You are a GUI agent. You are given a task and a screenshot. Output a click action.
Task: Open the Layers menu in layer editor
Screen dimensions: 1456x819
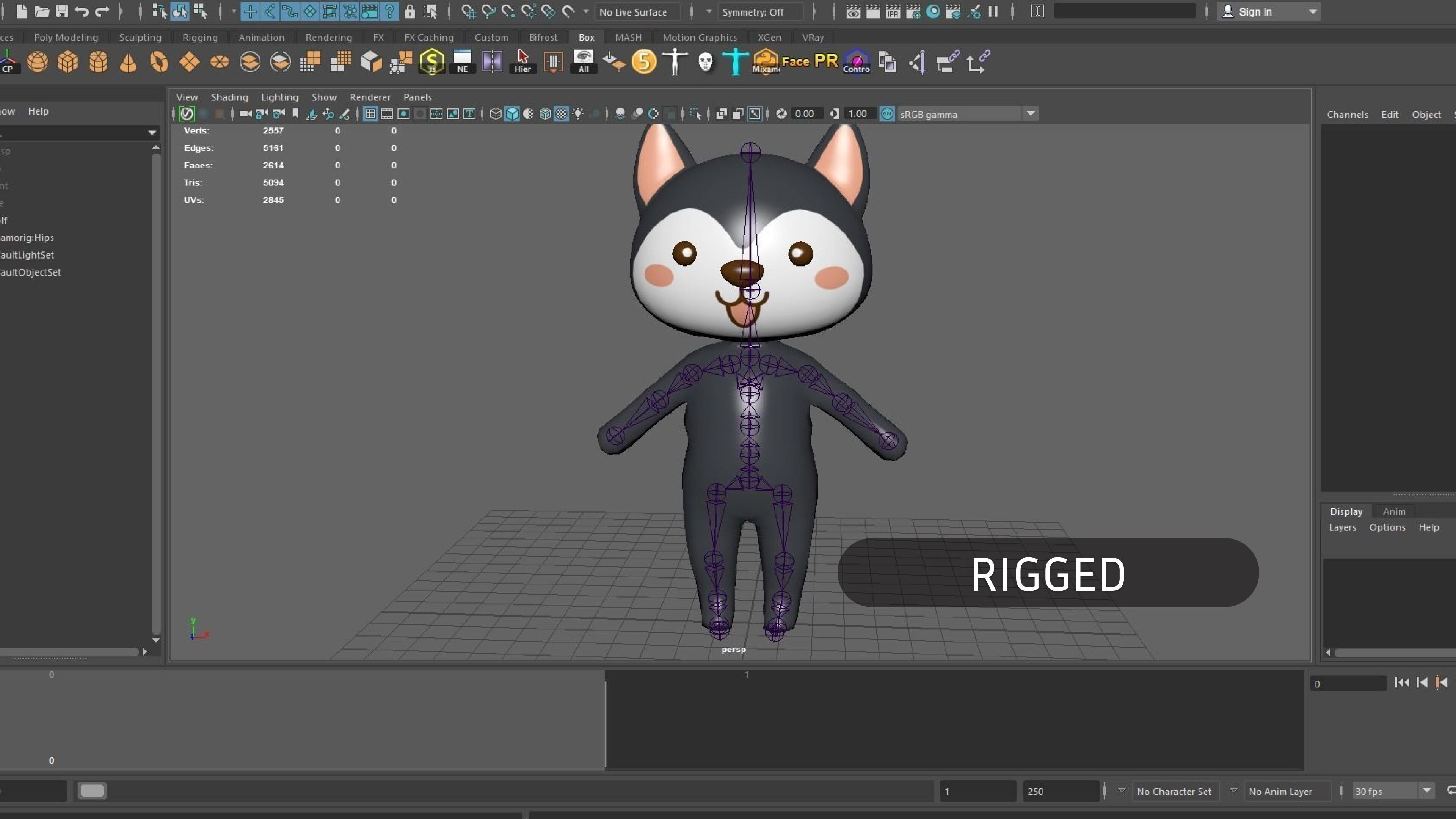point(1342,527)
